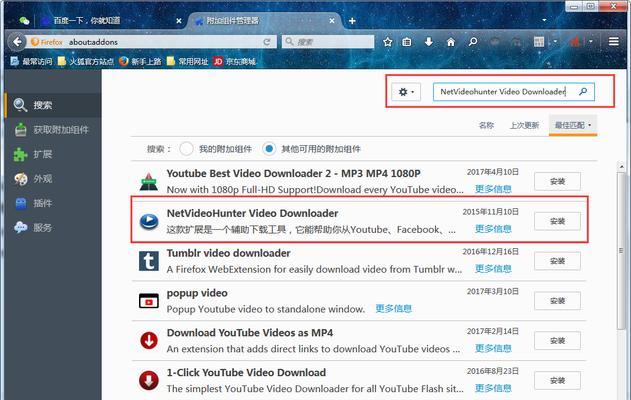Image resolution: width=631 pixels, height=400 pixels.
Task: Open 更多信息 link for popup video
Action: (x=394, y=309)
